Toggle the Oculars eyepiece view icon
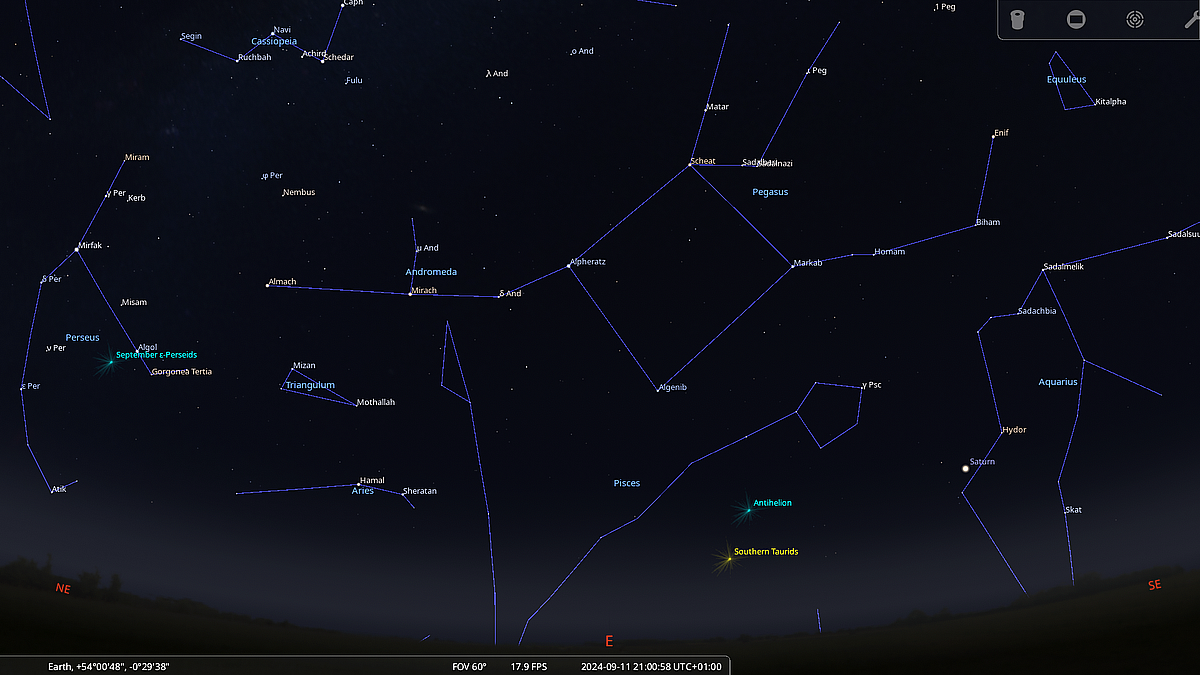The width and height of the screenshot is (1200, 675). [x=1017, y=20]
